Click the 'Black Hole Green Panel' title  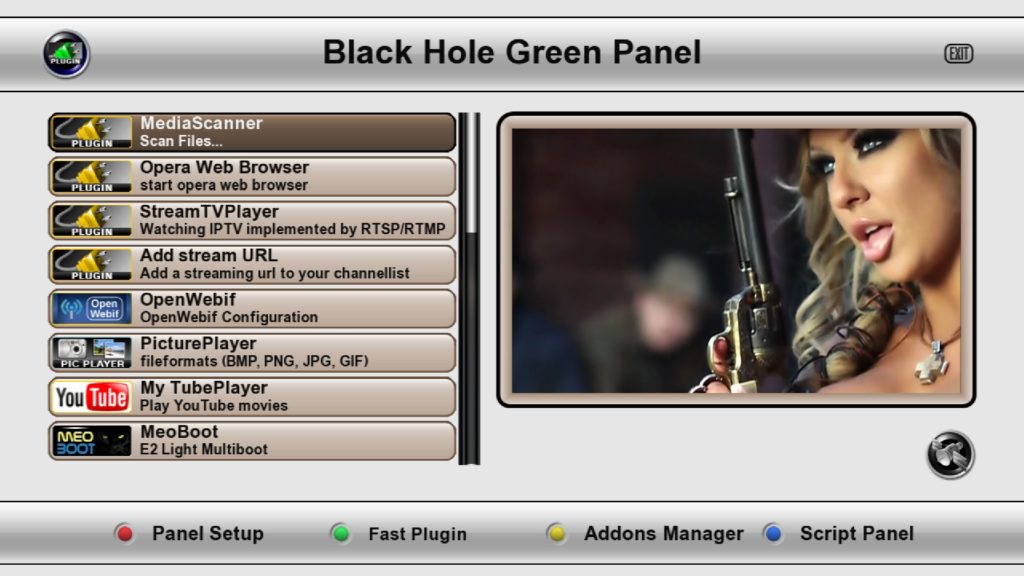point(512,52)
